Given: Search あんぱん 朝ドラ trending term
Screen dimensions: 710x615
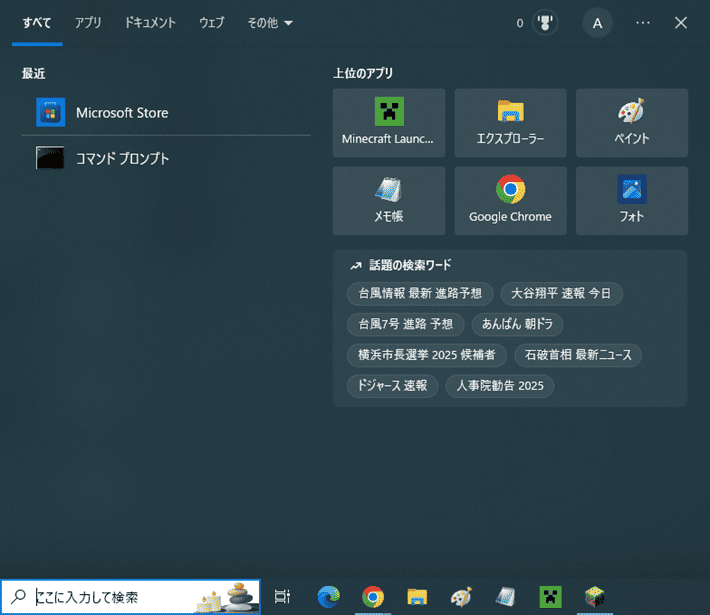Looking at the screenshot, I should click(x=517, y=324).
